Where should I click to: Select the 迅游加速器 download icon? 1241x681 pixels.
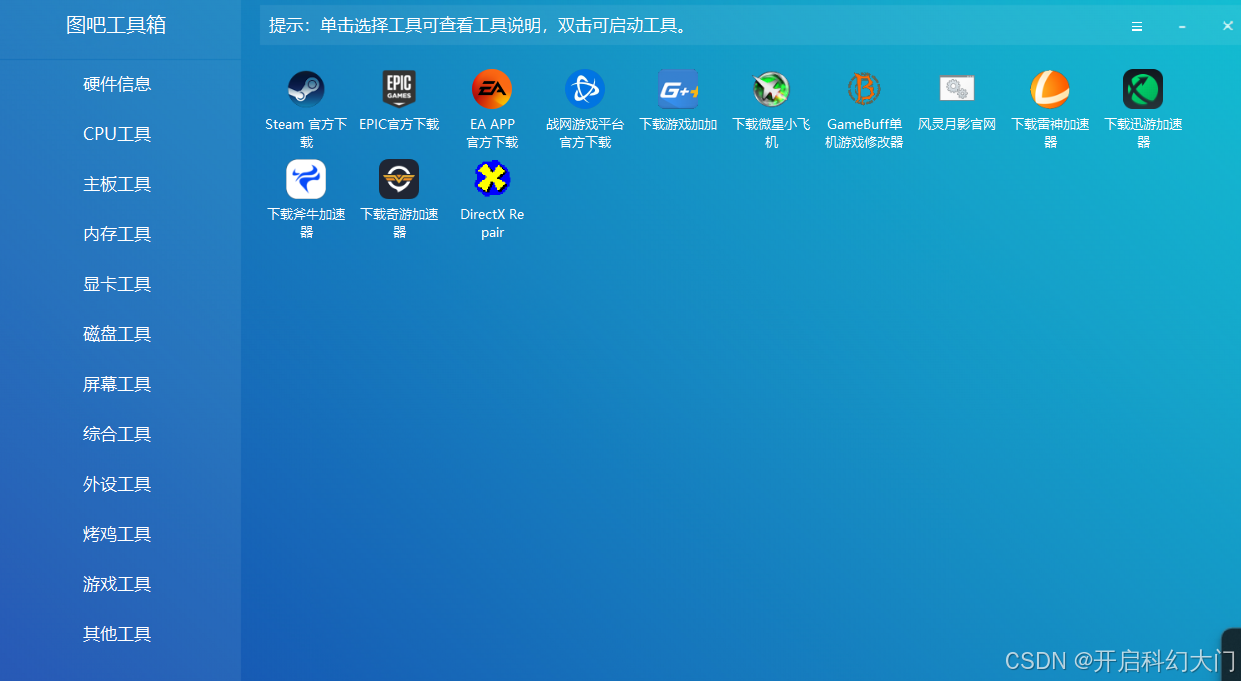point(1143,89)
